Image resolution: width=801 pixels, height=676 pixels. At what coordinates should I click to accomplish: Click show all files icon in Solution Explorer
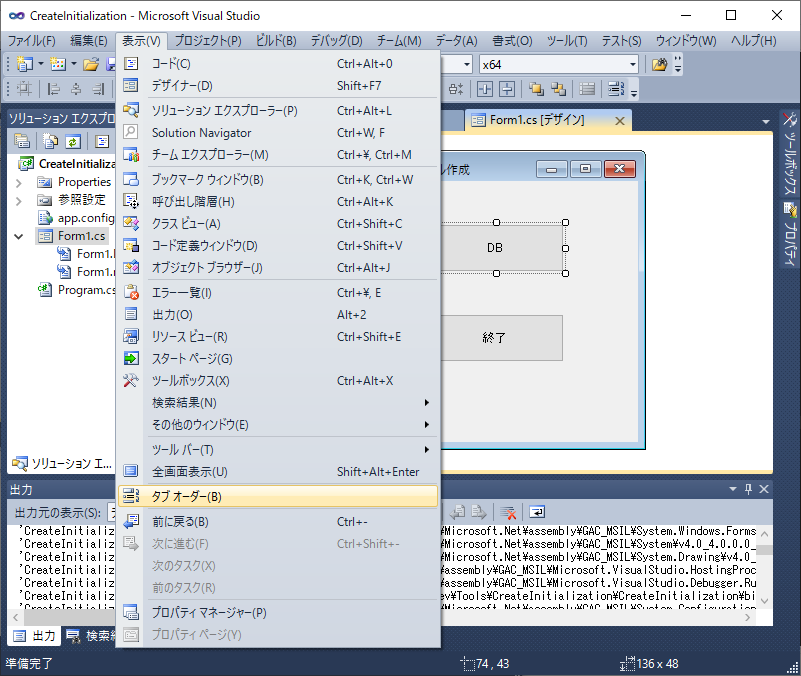pyautogui.click(x=51, y=142)
